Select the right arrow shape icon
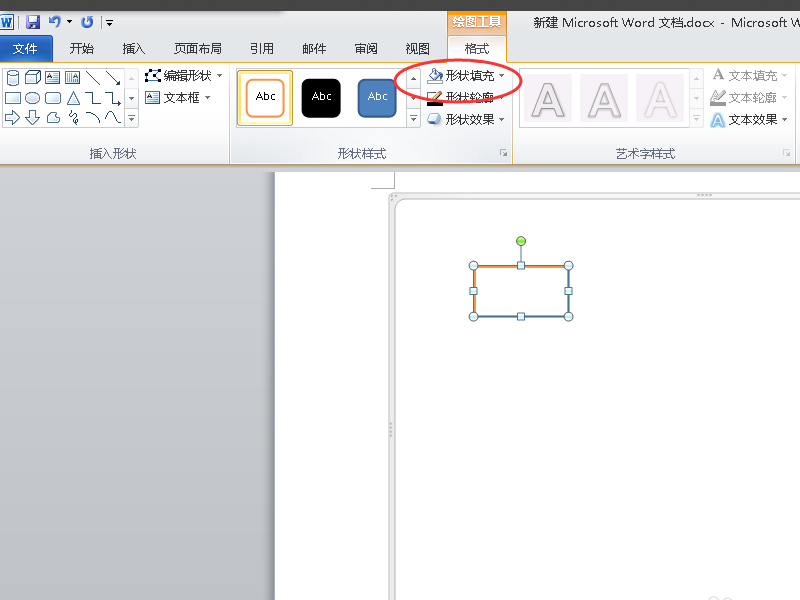 click(12, 118)
